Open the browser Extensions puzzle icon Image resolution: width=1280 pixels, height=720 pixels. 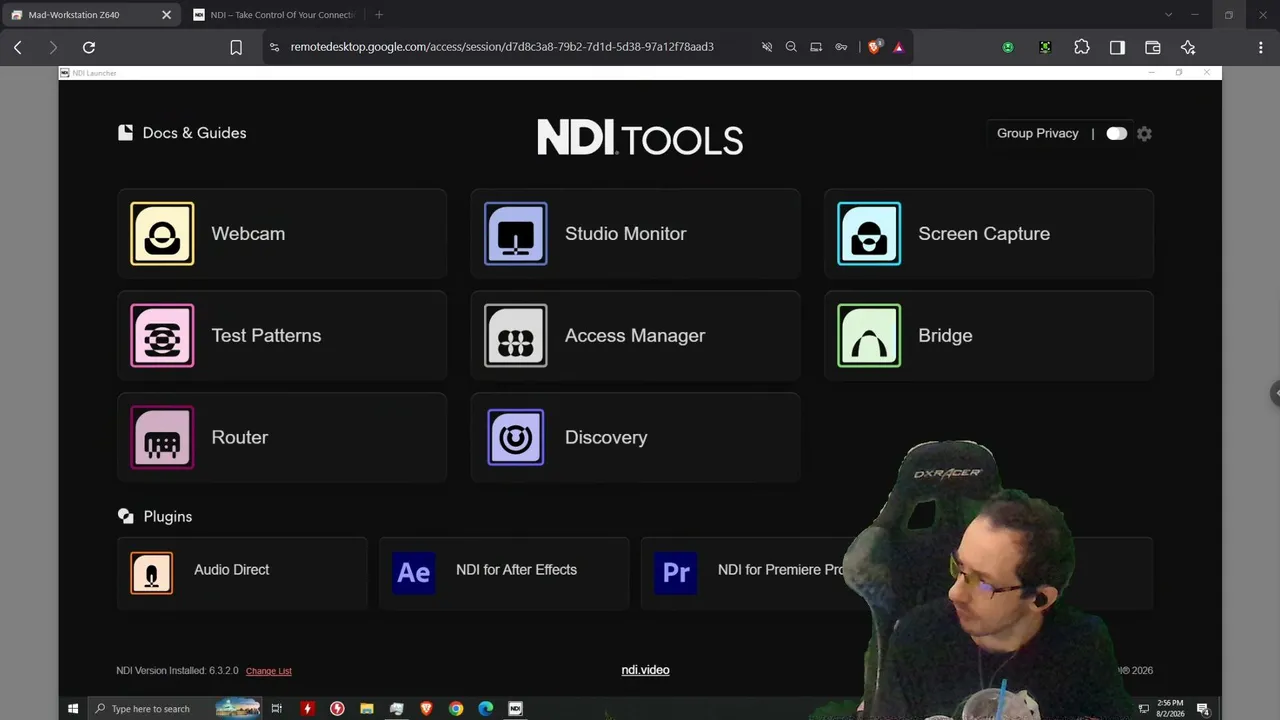(x=1082, y=47)
